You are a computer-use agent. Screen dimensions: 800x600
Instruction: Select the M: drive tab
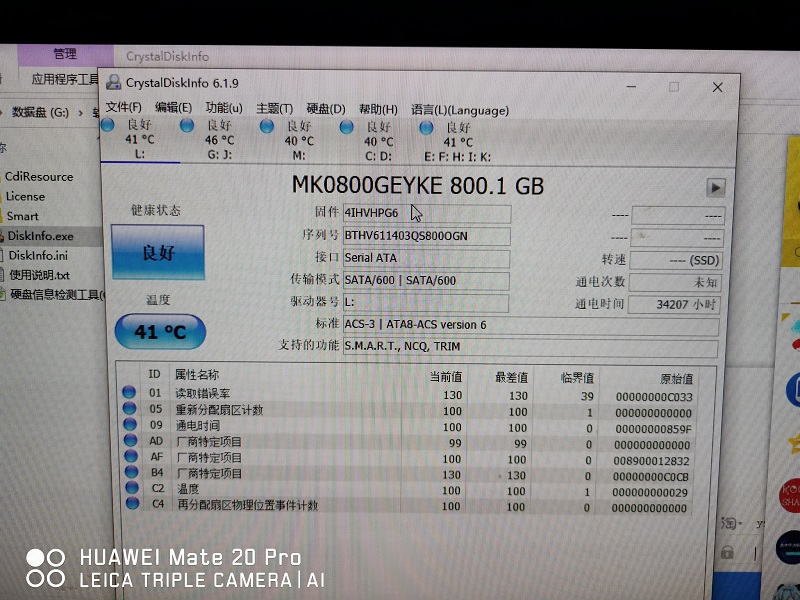click(x=299, y=140)
